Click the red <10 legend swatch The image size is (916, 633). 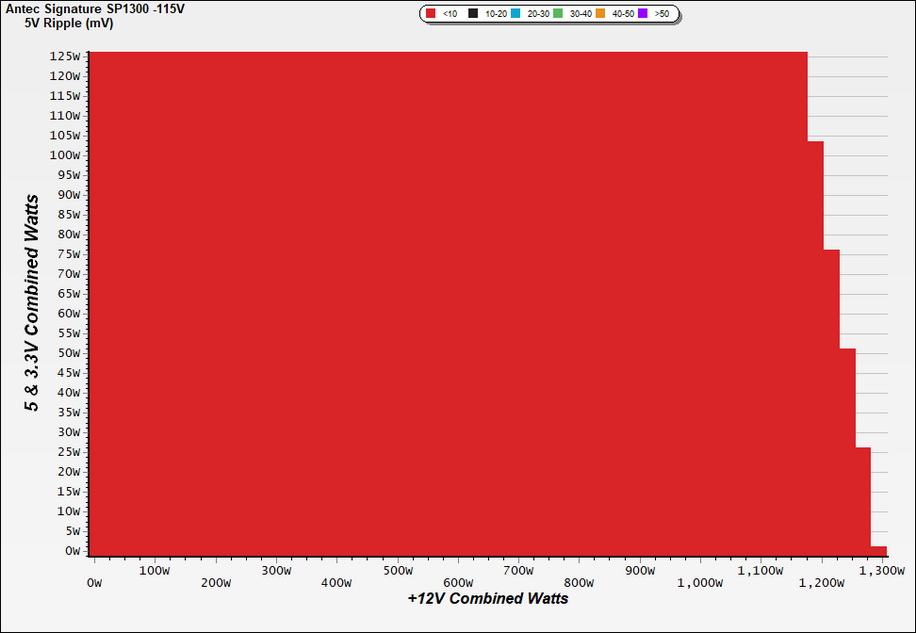pos(431,13)
